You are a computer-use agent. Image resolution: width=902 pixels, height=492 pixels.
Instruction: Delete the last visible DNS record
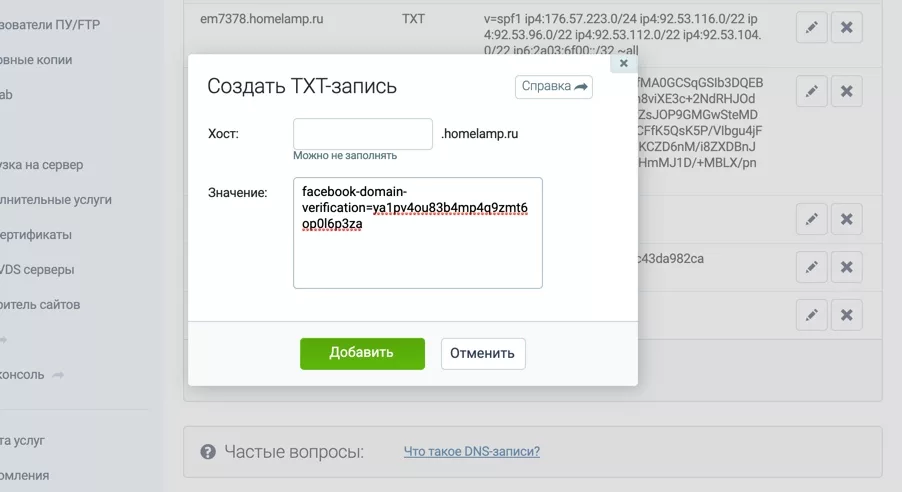click(x=846, y=315)
